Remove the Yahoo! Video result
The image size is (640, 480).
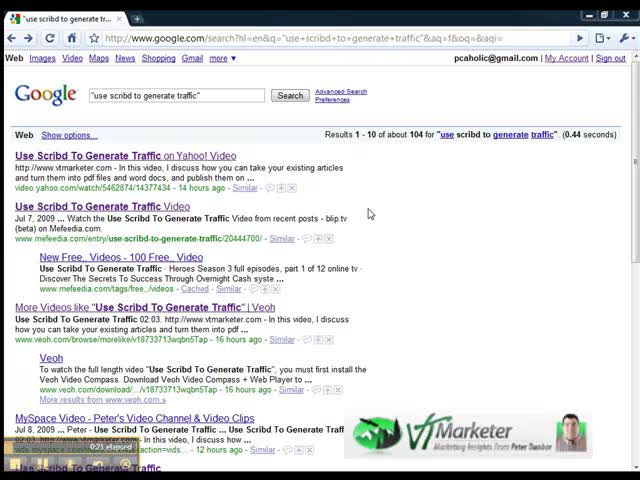292,188
